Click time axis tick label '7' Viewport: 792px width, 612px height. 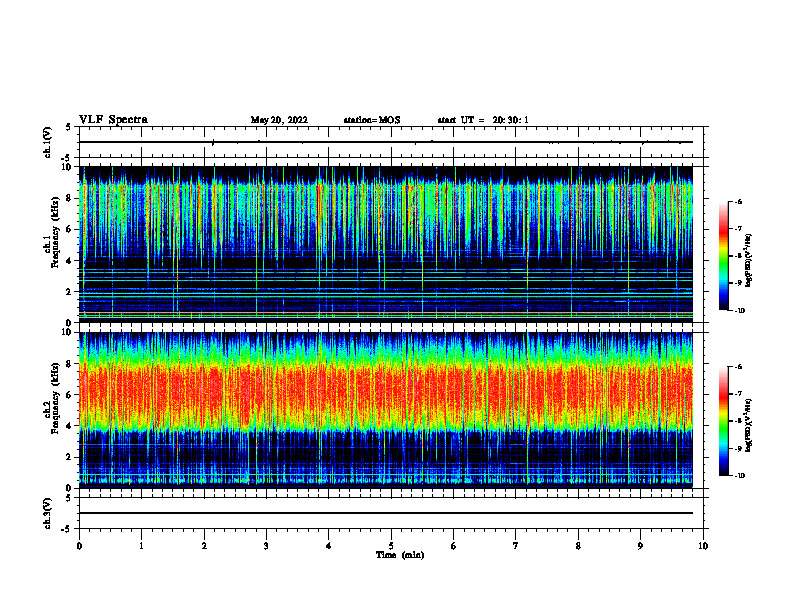pyautogui.click(x=516, y=546)
